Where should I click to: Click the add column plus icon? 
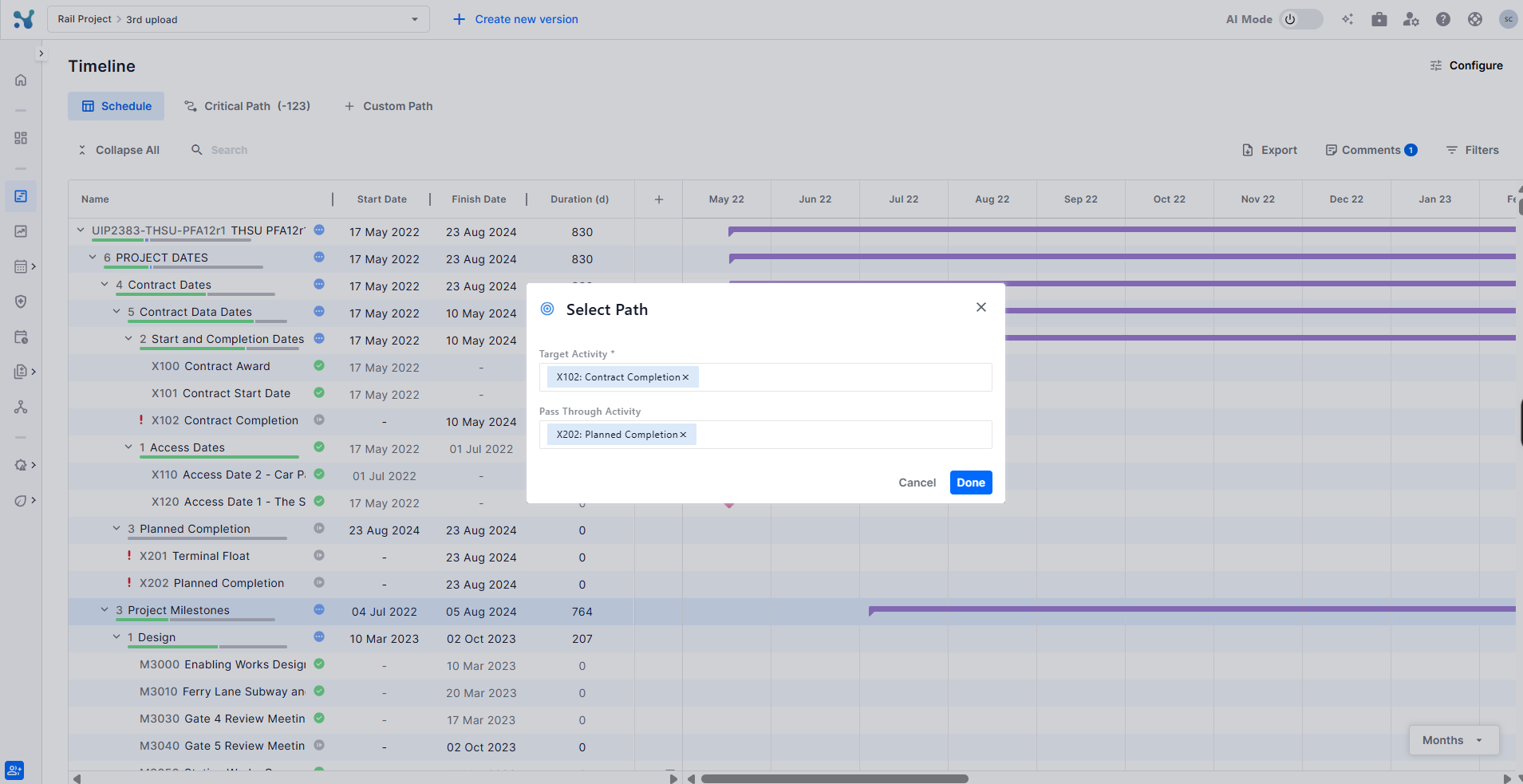point(659,199)
